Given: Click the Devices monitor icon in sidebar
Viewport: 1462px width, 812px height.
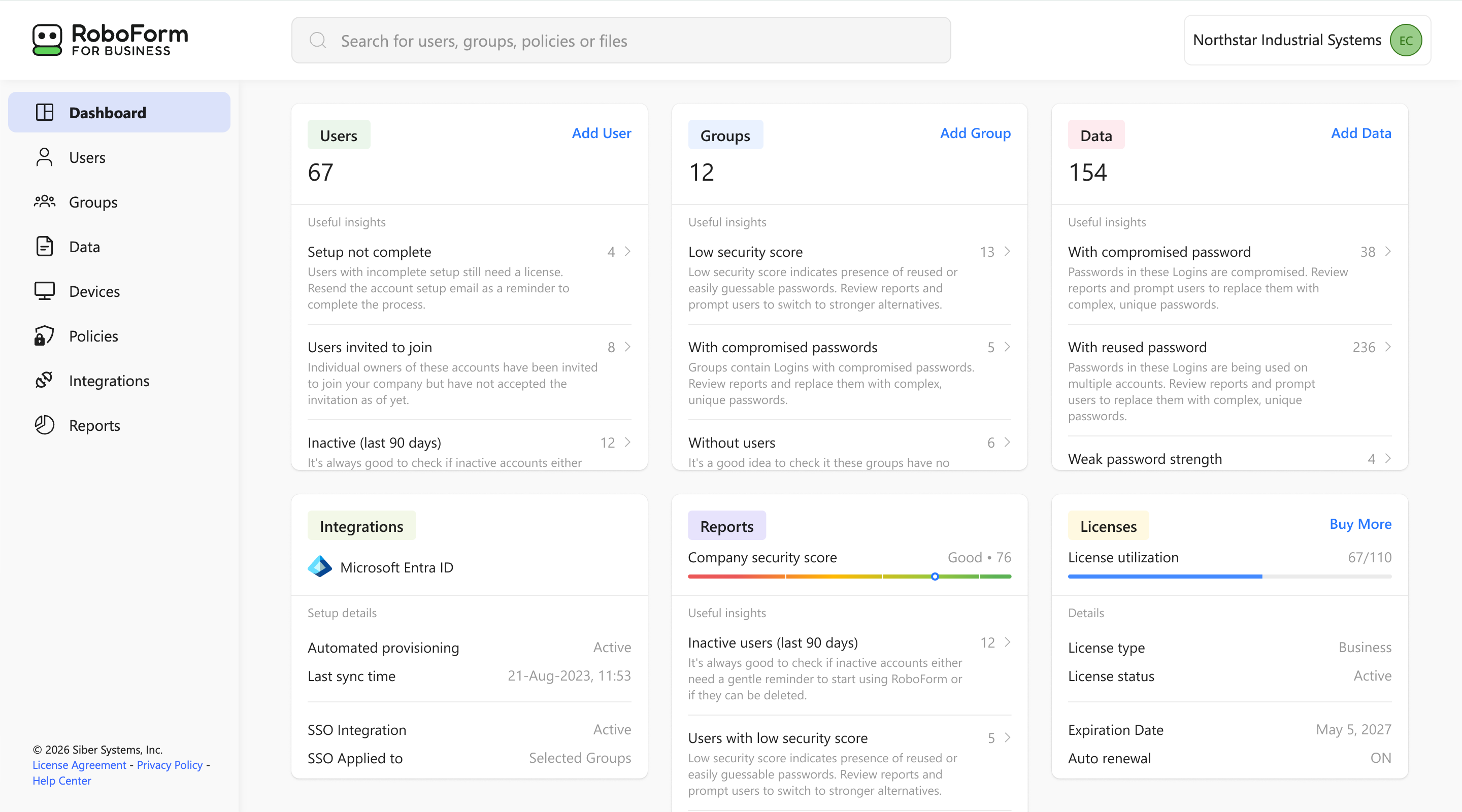Looking at the screenshot, I should pyautogui.click(x=44, y=291).
